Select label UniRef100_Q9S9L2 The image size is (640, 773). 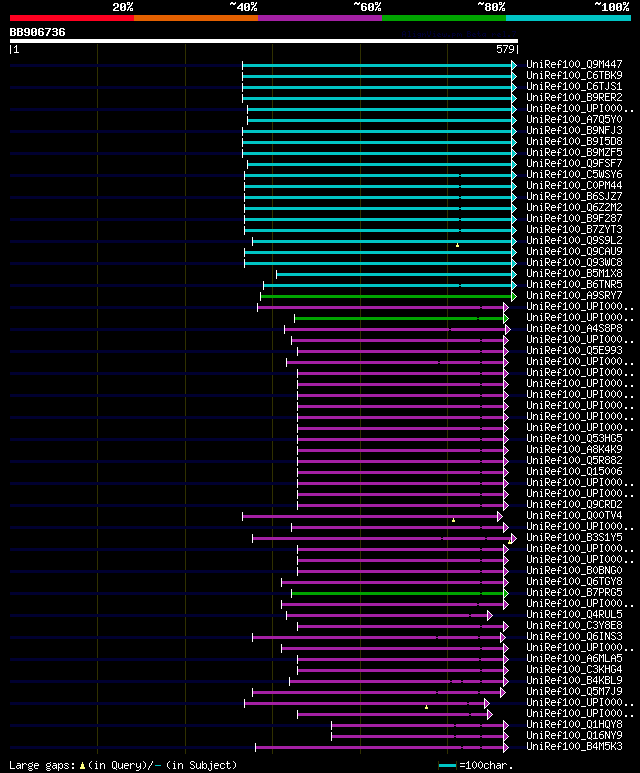pyautogui.click(x=574, y=241)
